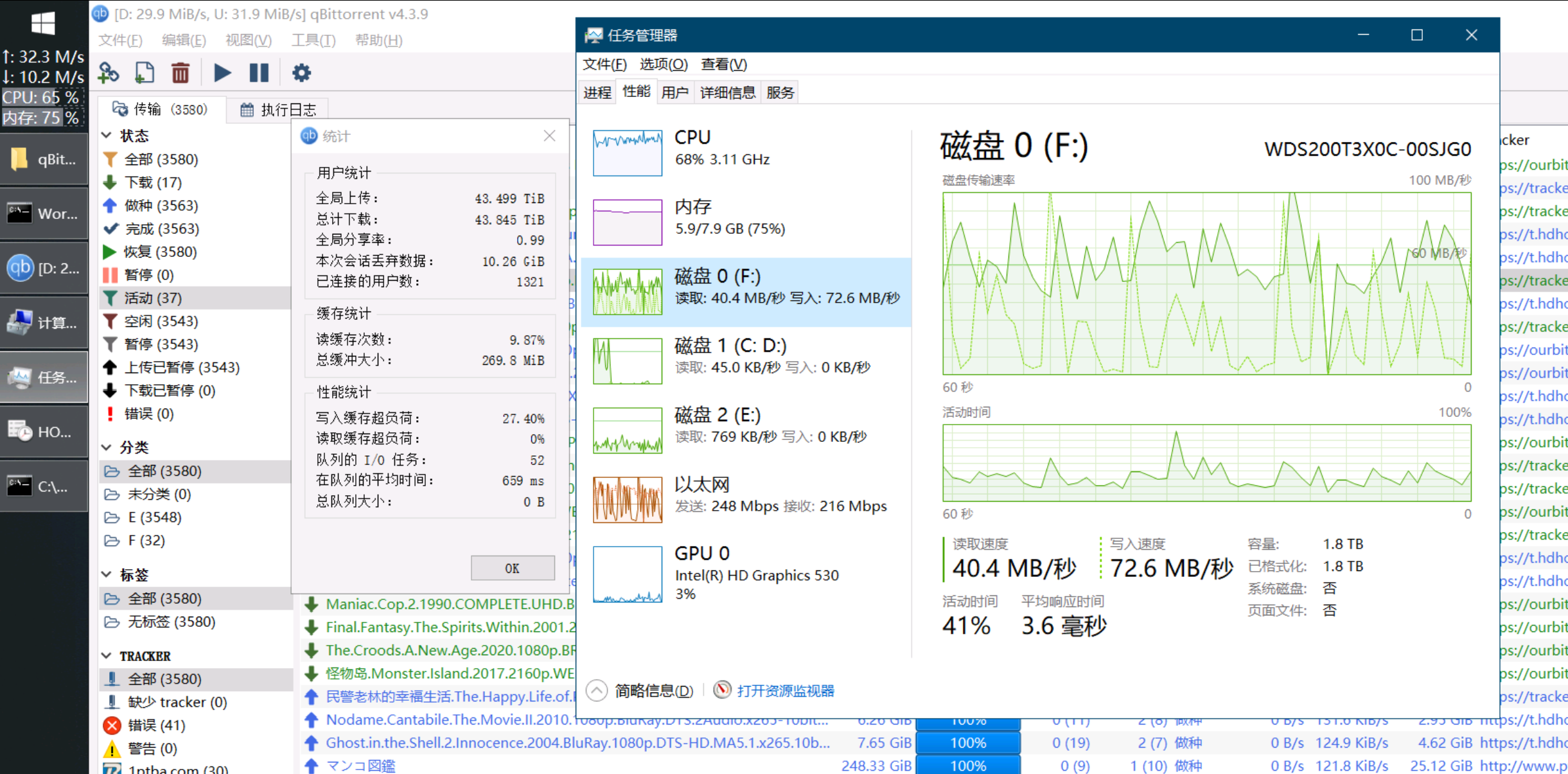Click the pause torrents icon
Screen dimensions: 1568x774
pos(259,73)
